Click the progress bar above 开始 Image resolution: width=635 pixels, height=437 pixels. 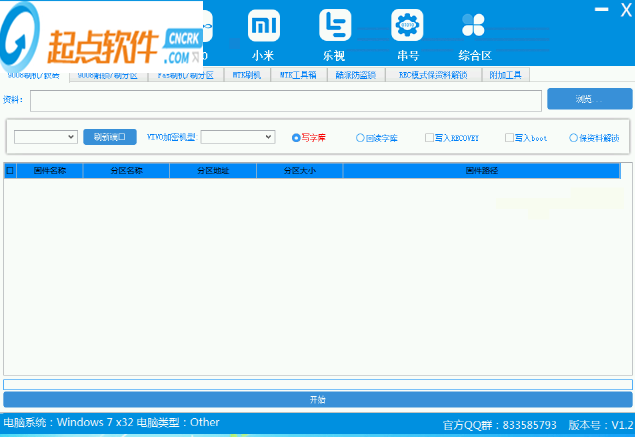pyautogui.click(x=318, y=384)
